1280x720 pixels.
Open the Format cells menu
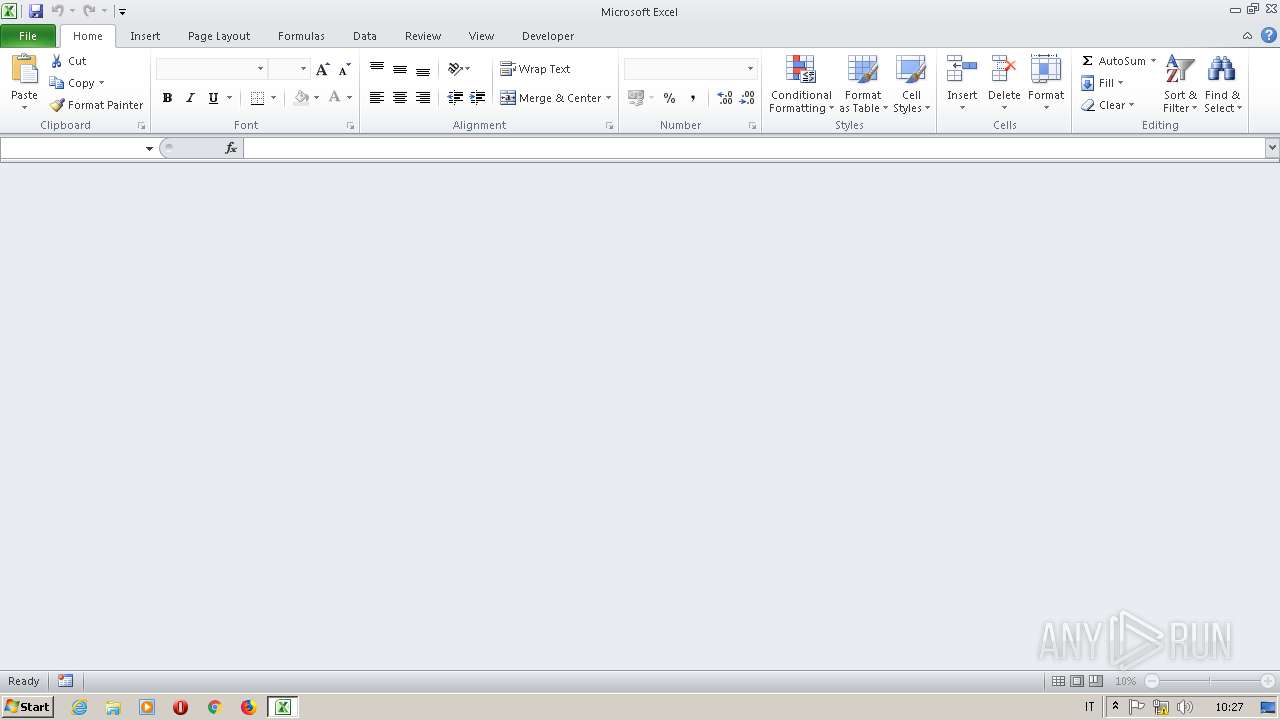pyautogui.click(x=1046, y=84)
